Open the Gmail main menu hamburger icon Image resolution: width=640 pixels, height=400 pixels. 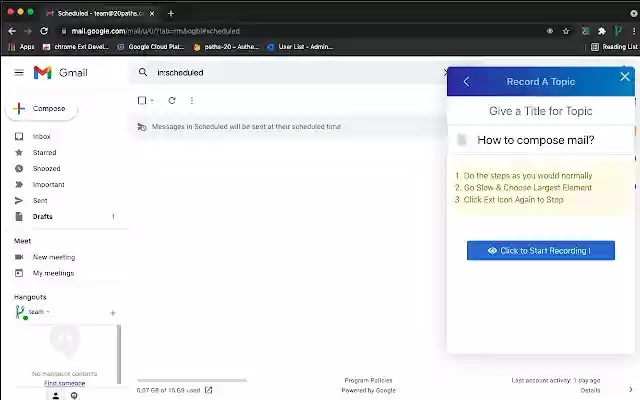pyautogui.click(x=19, y=73)
